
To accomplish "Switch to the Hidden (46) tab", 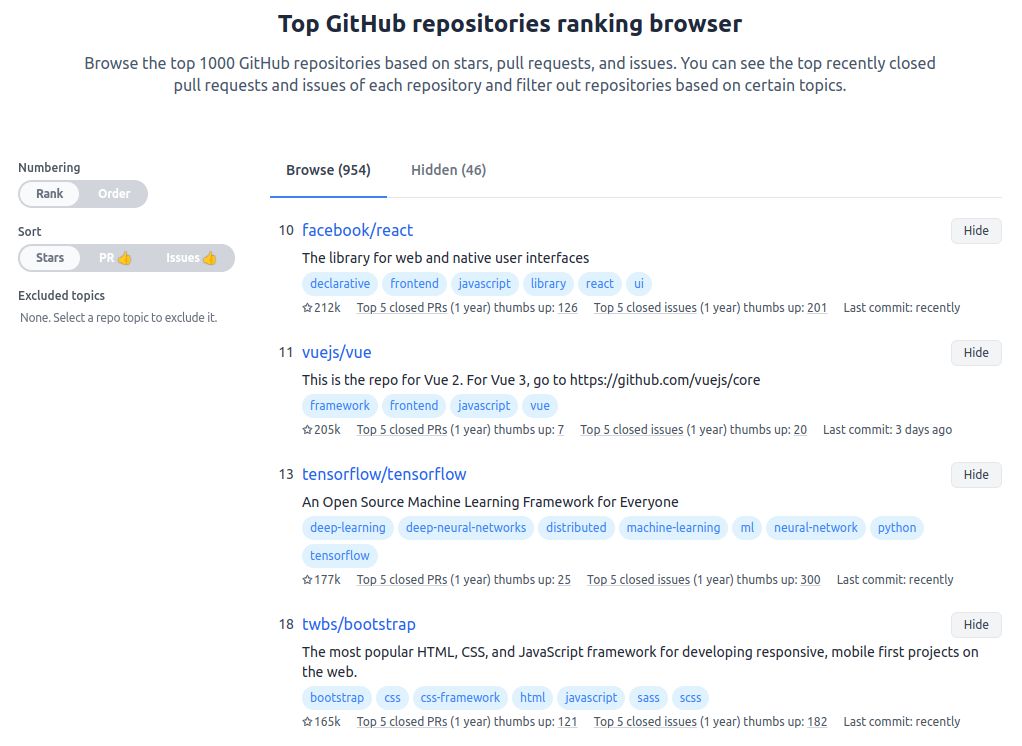I will click(447, 169).
